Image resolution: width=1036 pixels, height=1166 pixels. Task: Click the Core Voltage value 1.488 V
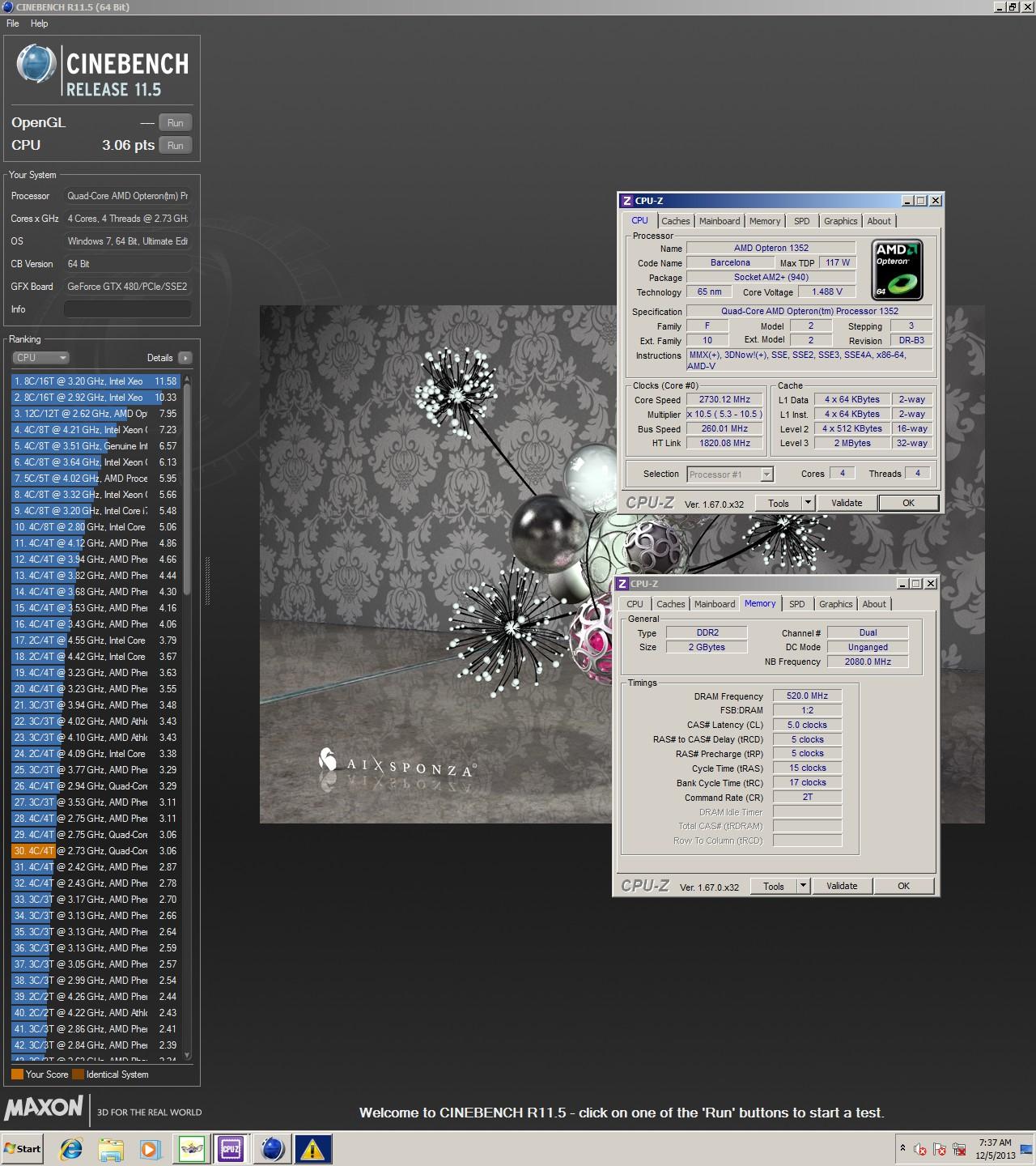[x=827, y=291]
